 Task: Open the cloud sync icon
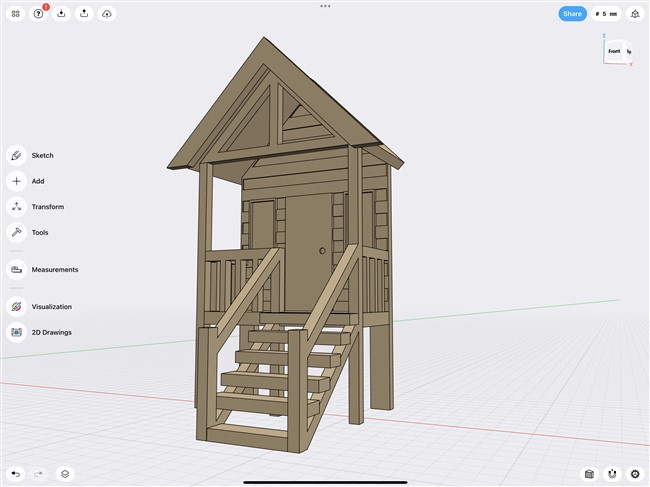pos(107,14)
